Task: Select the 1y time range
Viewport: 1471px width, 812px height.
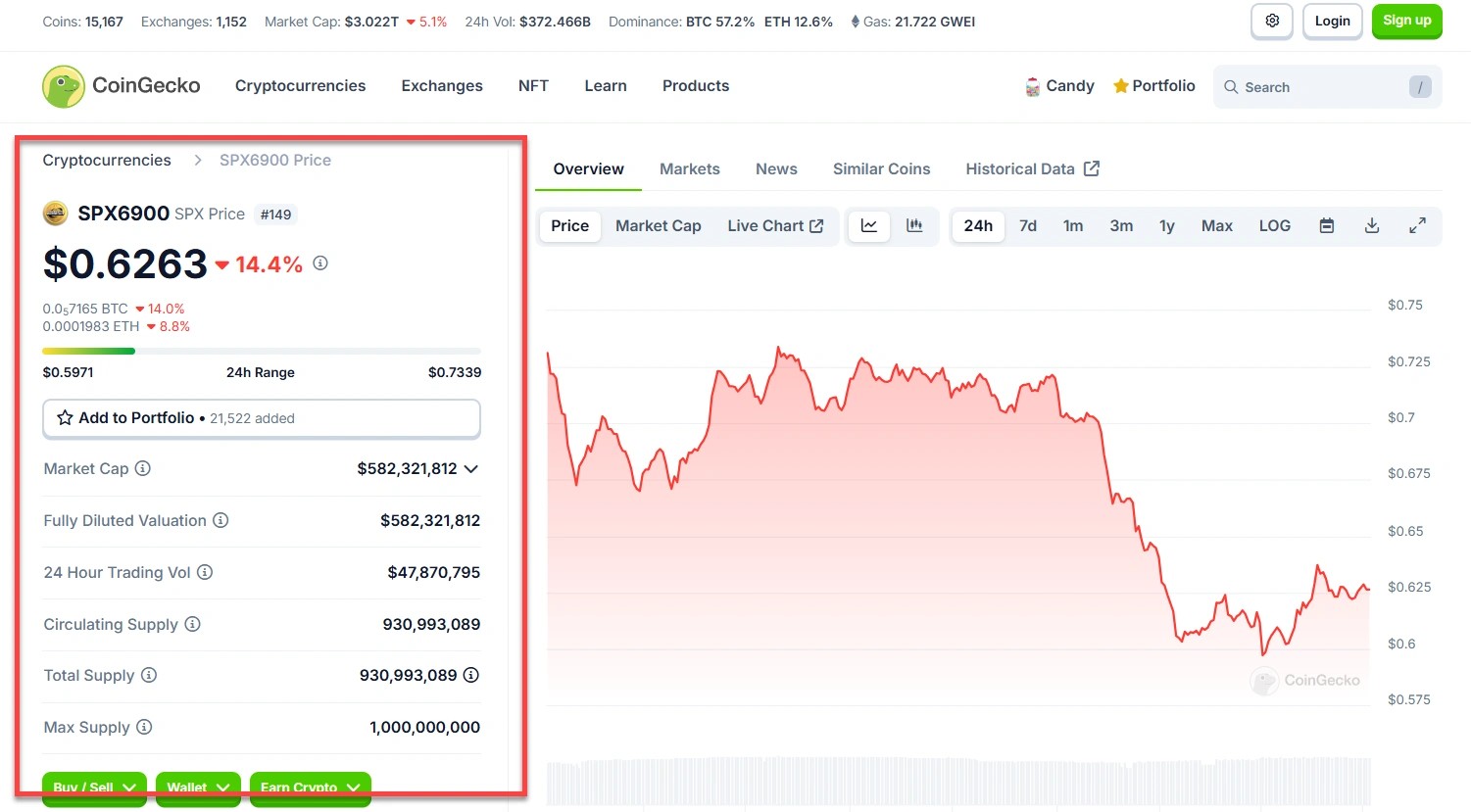Action: click(x=1167, y=225)
